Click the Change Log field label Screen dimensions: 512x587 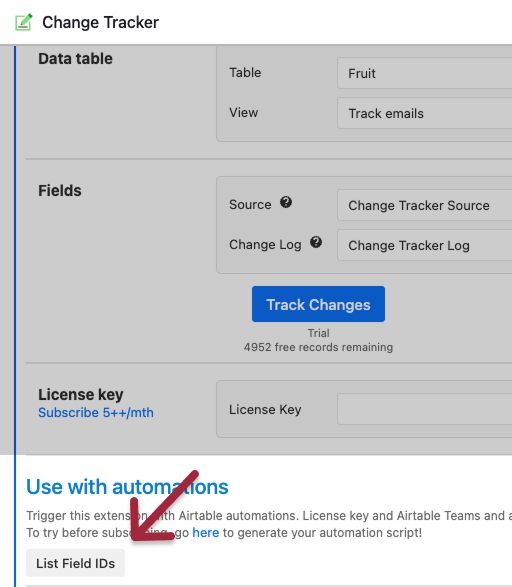265,244
